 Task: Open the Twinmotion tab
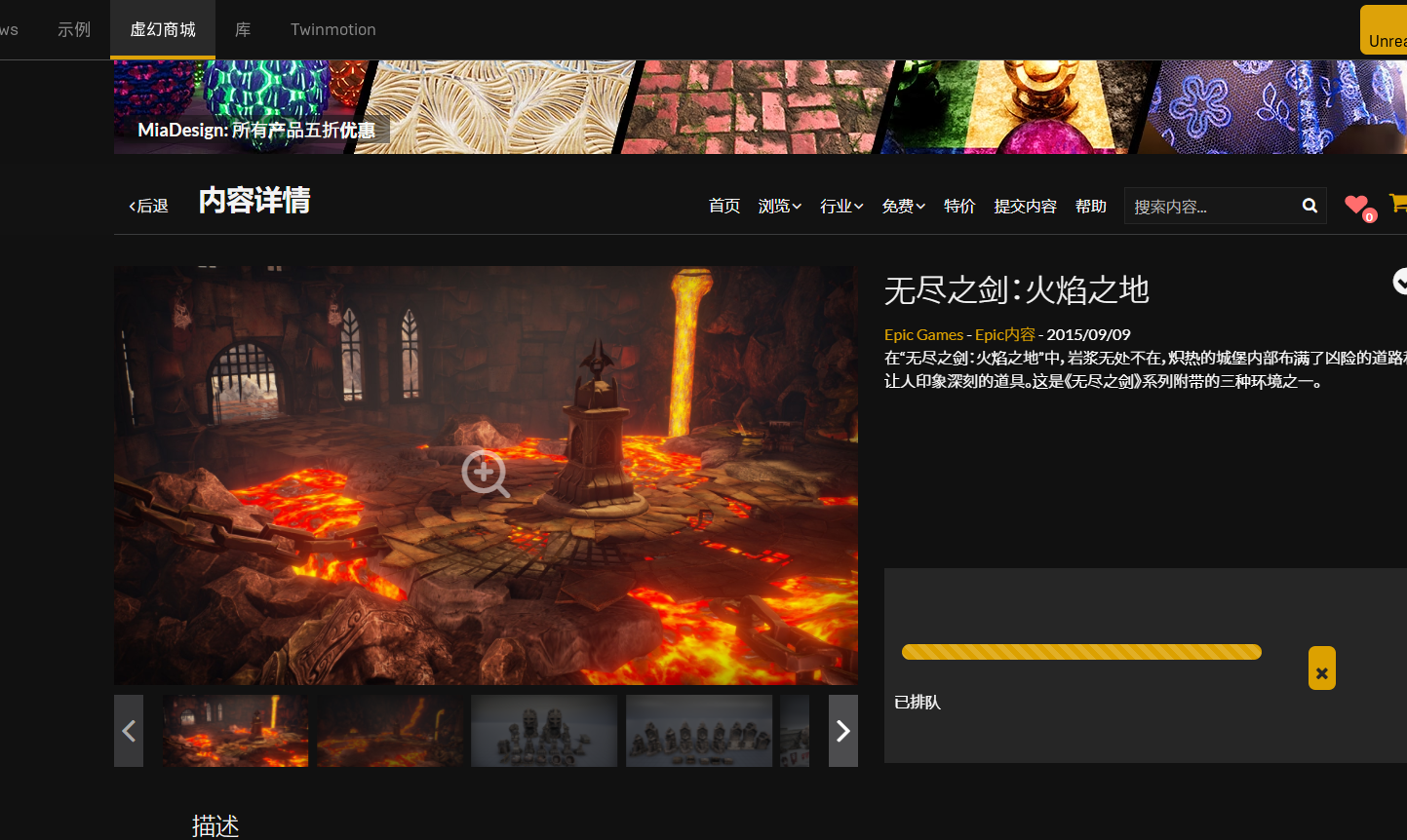point(333,29)
